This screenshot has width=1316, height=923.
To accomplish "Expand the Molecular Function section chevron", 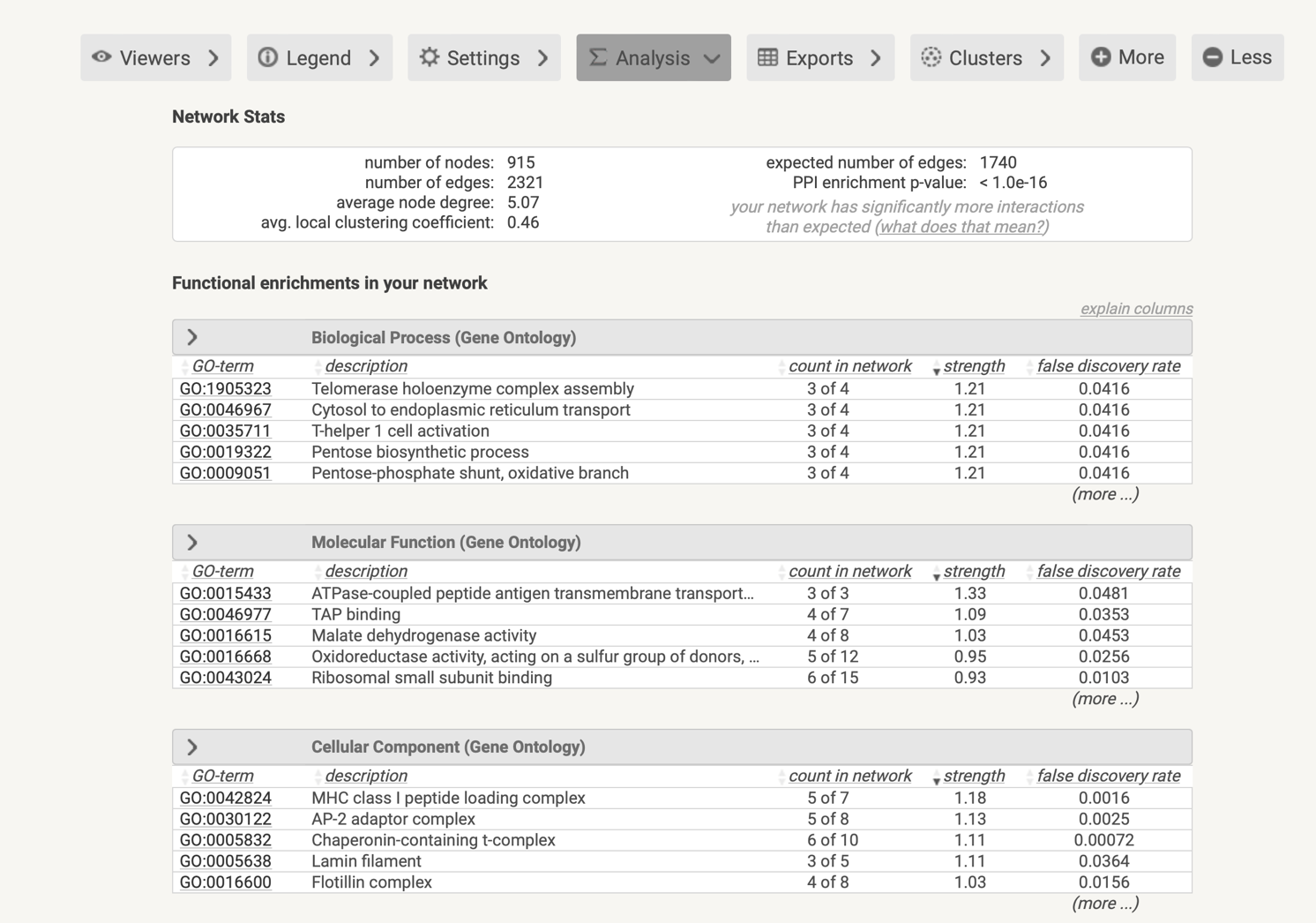I will [192, 542].
